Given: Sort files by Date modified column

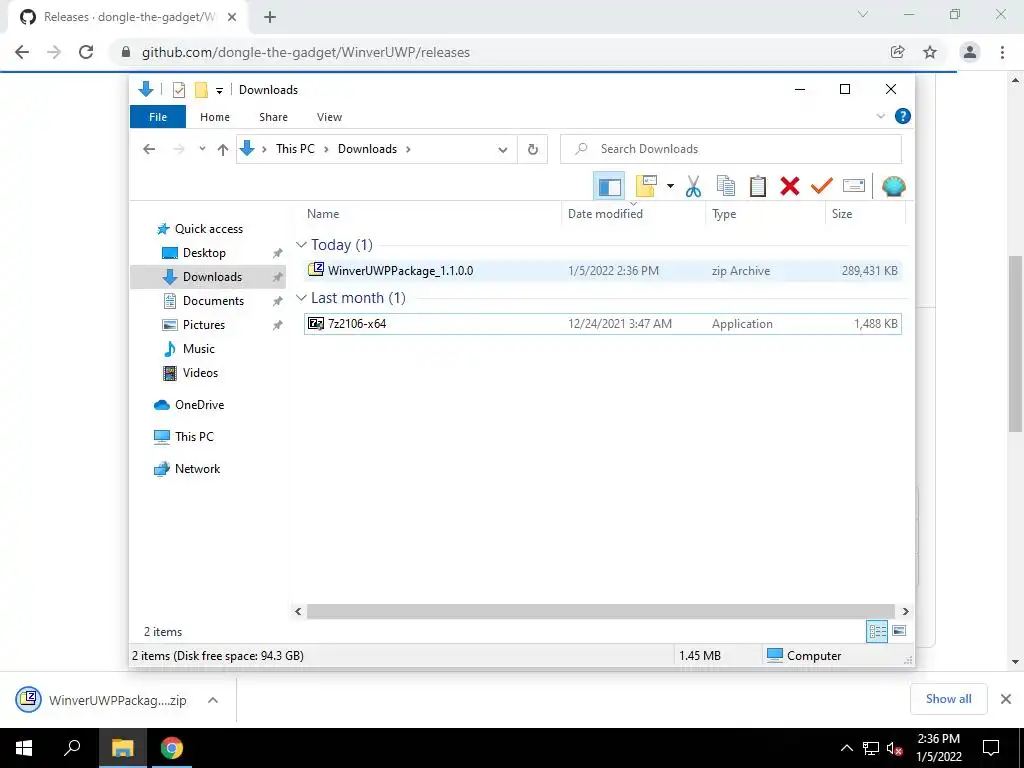Looking at the screenshot, I should tap(605, 214).
